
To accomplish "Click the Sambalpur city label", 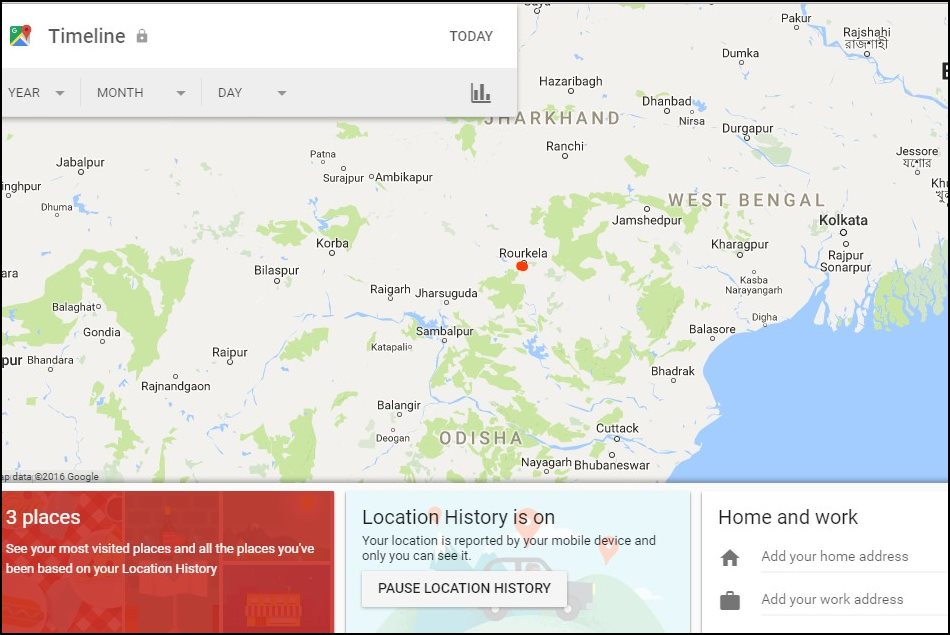I will pyautogui.click(x=445, y=331).
